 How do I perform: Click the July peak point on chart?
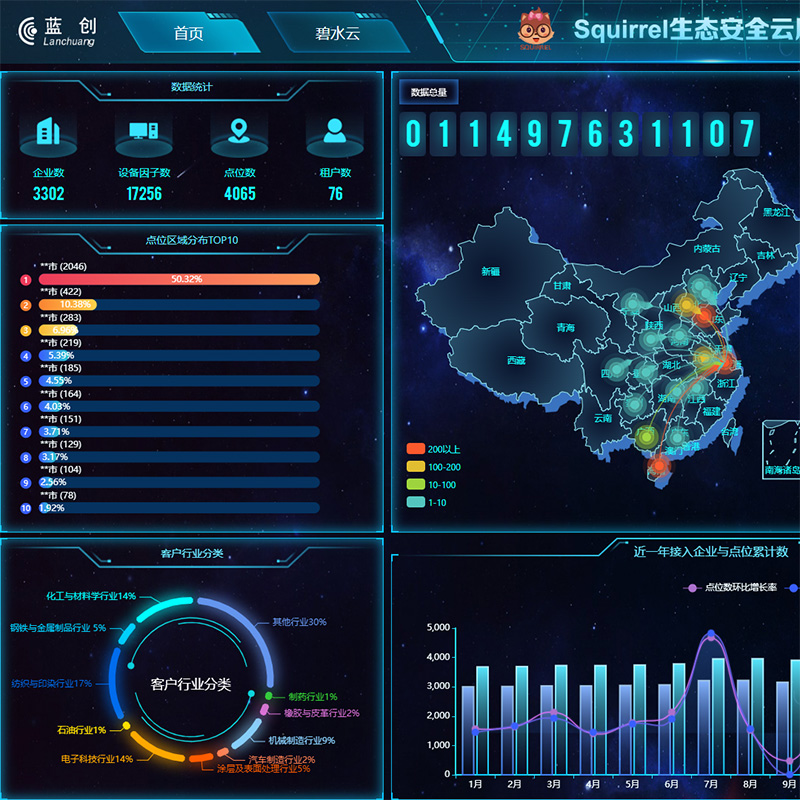click(711, 635)
